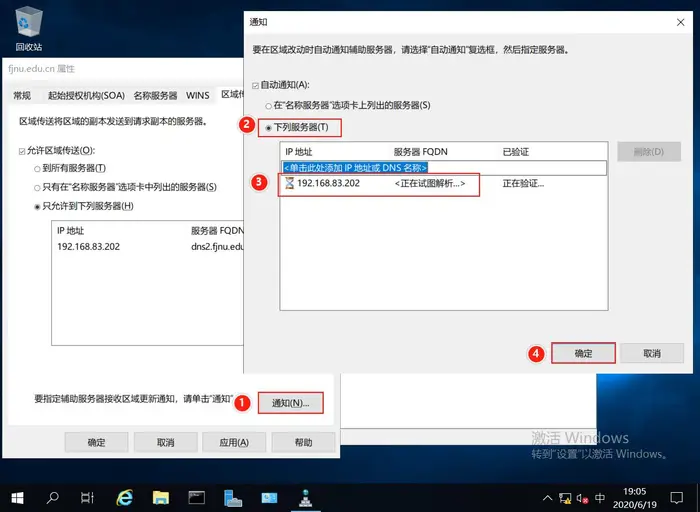
Task: Switch to the DNS Manager taskbar icon
Action: pos(305,497)
